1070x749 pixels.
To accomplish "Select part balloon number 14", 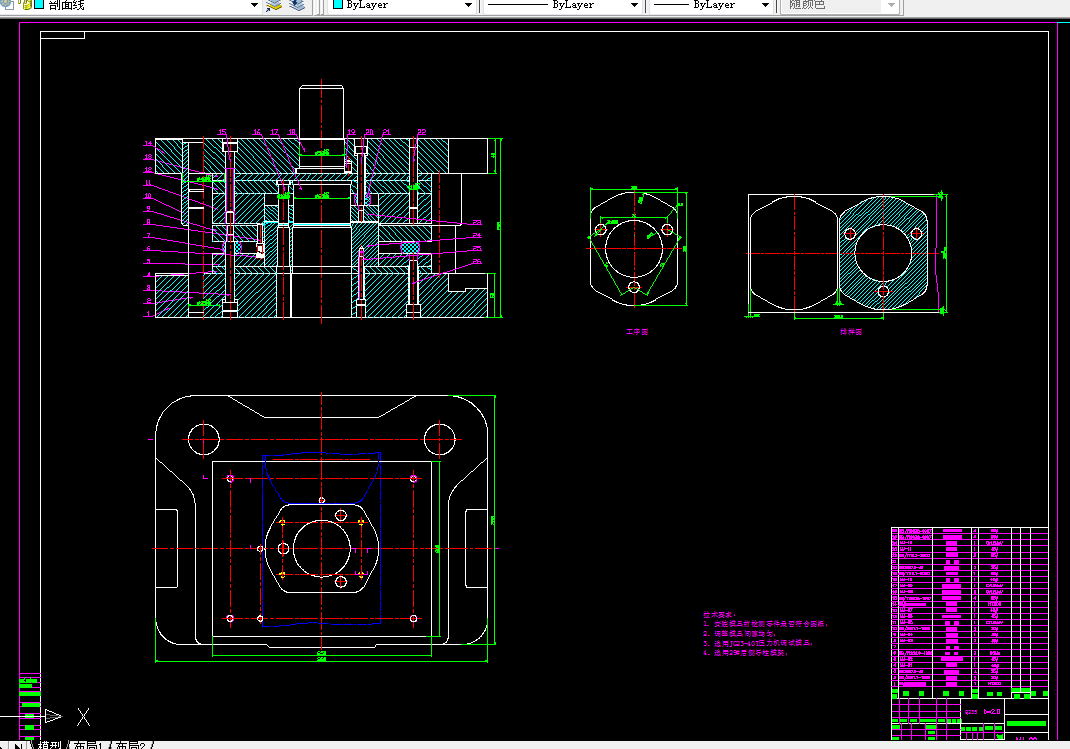I will click(x=148, y=143).
